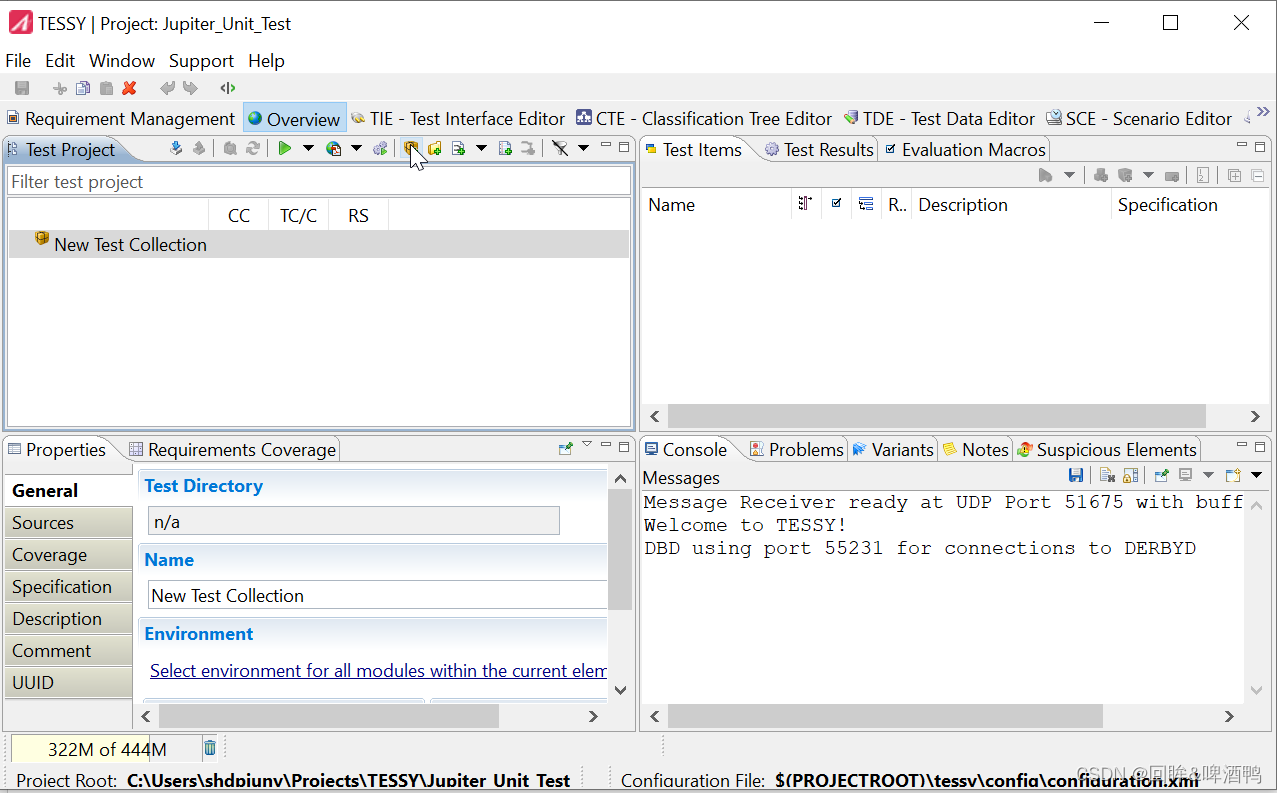Click the Redo arrow icon
The width and height of the screenshot is (1277, 793).
(x=190, y=88)
